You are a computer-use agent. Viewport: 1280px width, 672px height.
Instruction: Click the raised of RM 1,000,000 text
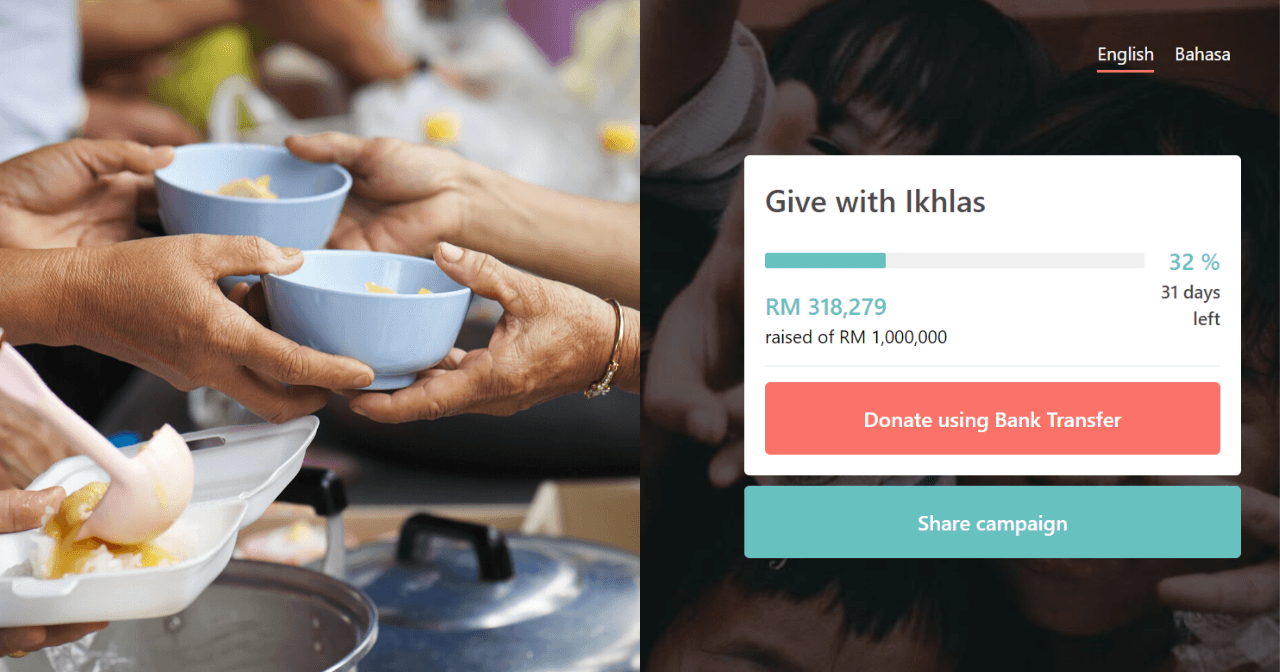[856, 337]
